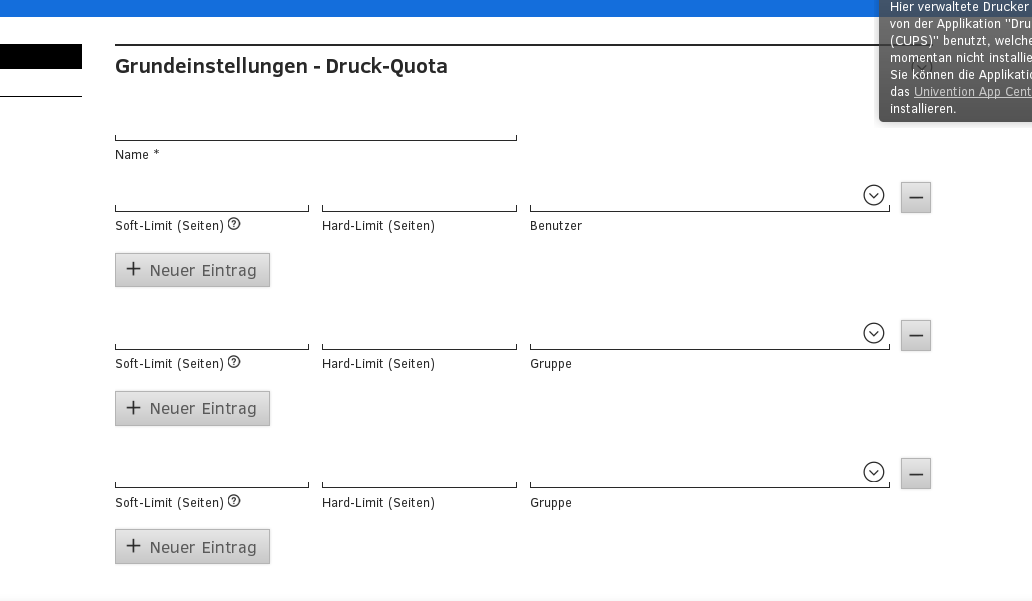The image size is (1032, 601).
Task: Click the Hard-Limit field in Benutzer row
Action: pos(419,197)
